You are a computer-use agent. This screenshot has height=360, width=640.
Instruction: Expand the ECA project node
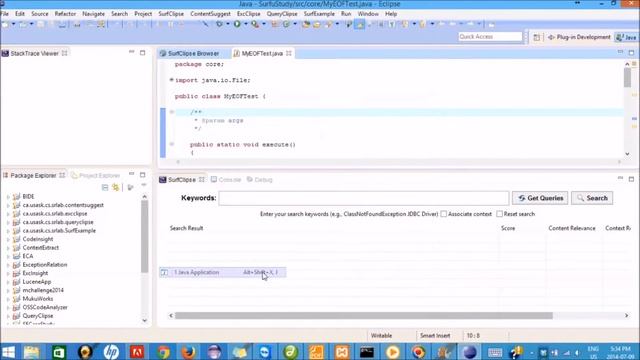pyautogui.click(x=8, y=256)
